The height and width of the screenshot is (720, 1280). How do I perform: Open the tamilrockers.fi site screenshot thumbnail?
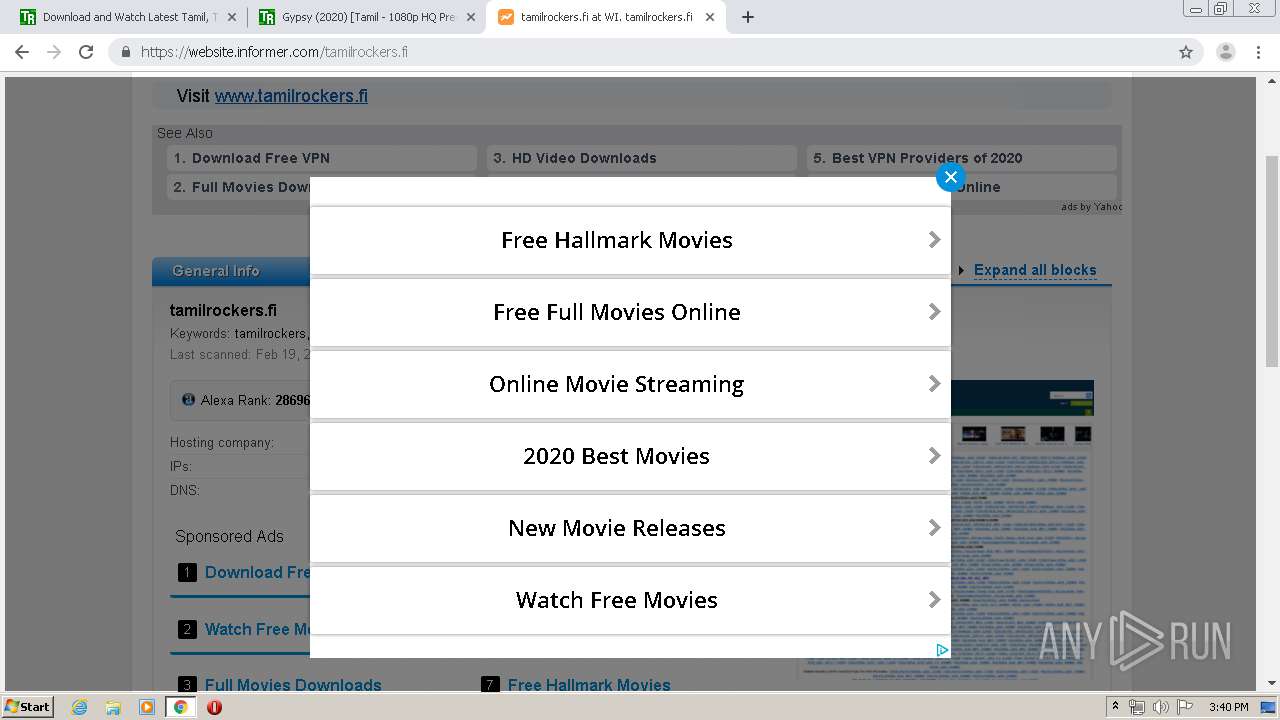click(1020, 530)
